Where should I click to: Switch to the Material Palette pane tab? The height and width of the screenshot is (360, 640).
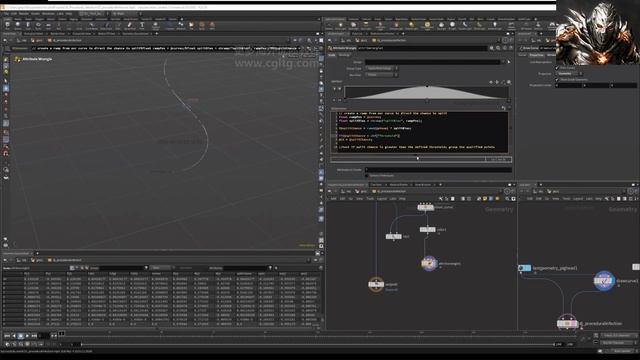pyautogui.click(x=398, y=185)
